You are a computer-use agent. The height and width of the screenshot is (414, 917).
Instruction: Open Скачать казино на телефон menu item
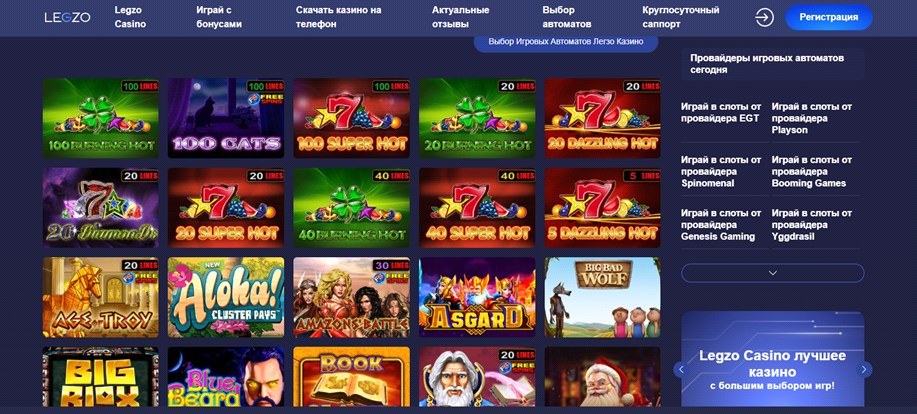339,18
